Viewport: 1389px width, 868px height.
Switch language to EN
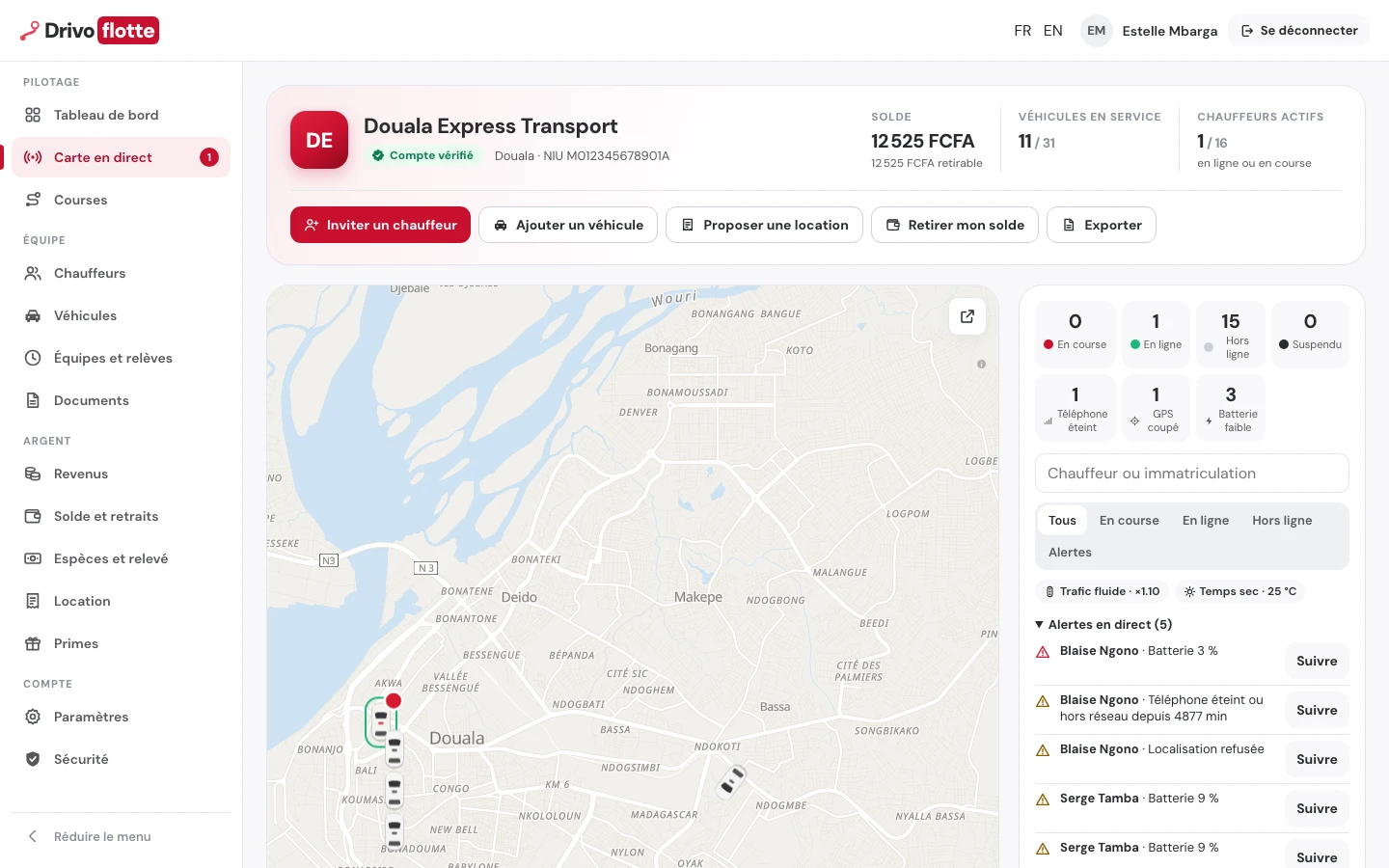[1053, 31]
